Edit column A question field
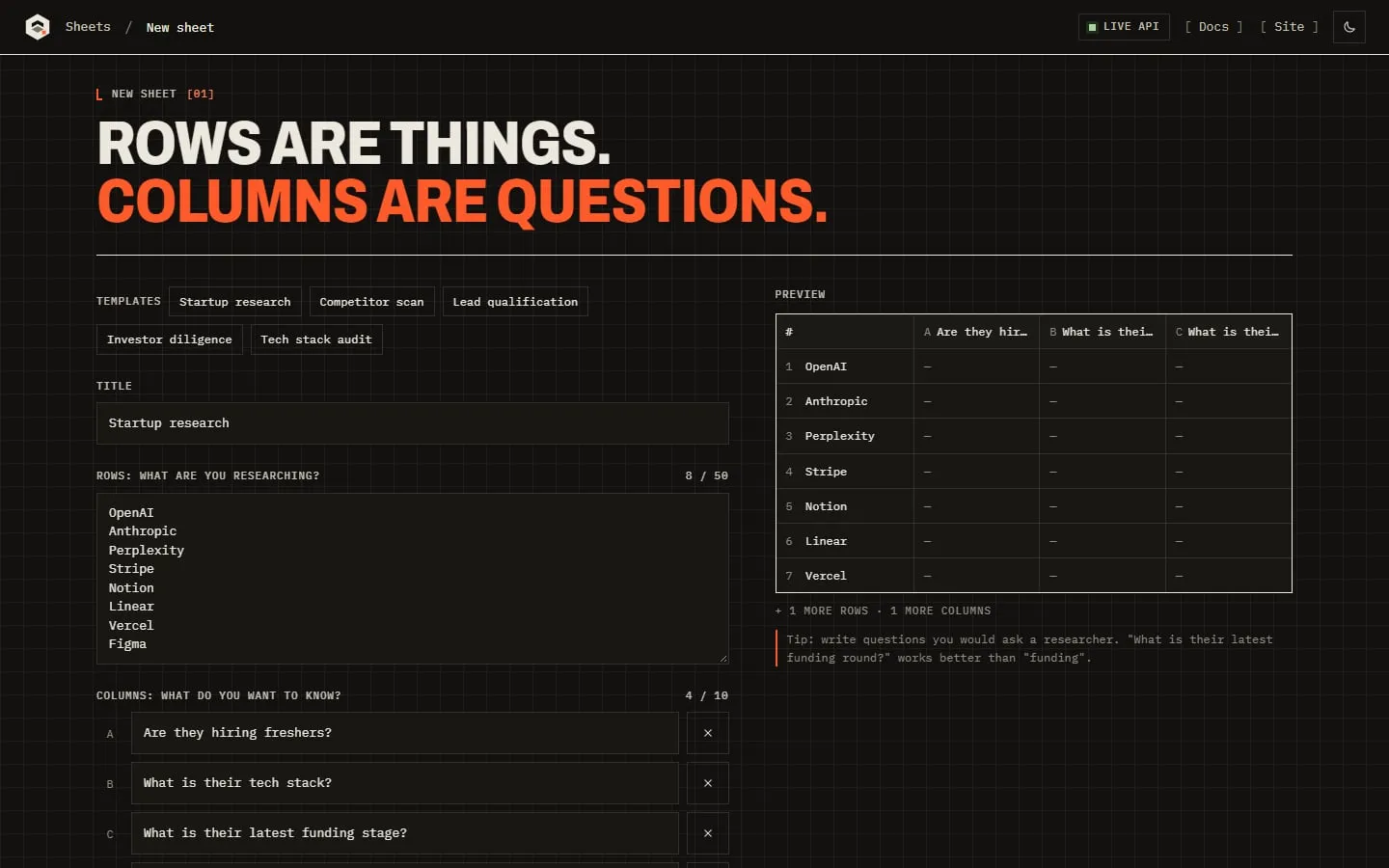Image resolution: width=1389 pixels, height=868 pixels. coord(405,733)
